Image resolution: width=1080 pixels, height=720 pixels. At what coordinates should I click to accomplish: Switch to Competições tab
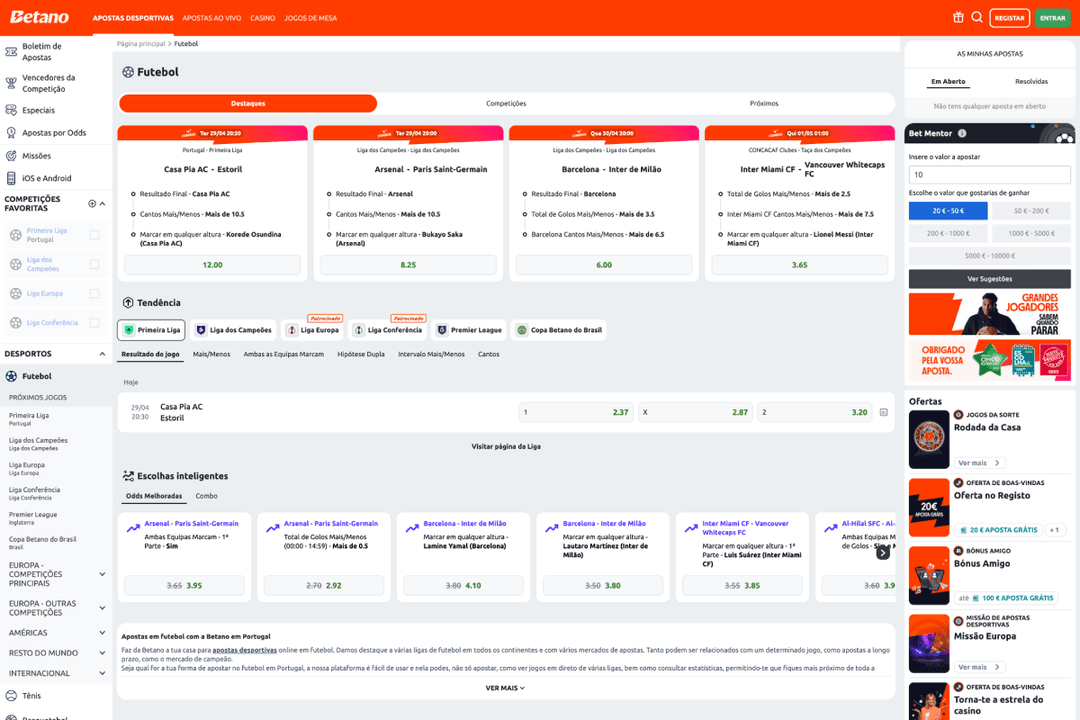506,103
